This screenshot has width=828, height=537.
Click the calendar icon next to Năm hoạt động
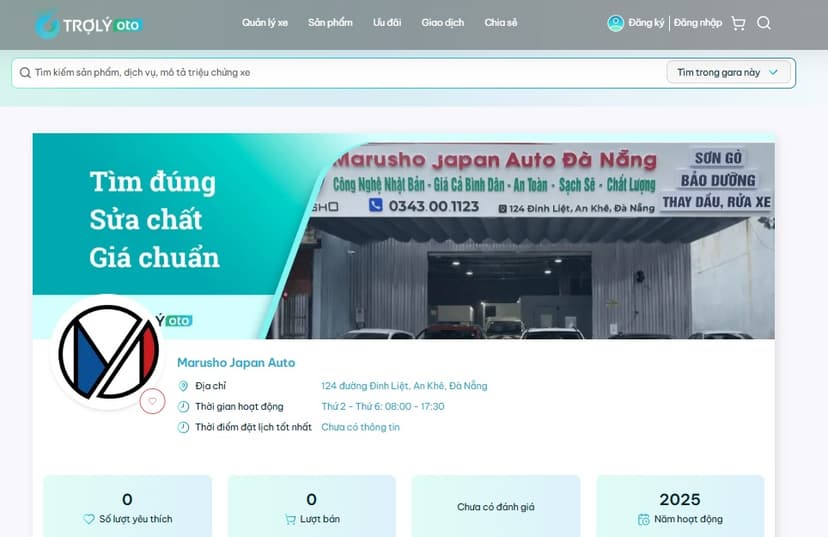[x=643, y=520]
